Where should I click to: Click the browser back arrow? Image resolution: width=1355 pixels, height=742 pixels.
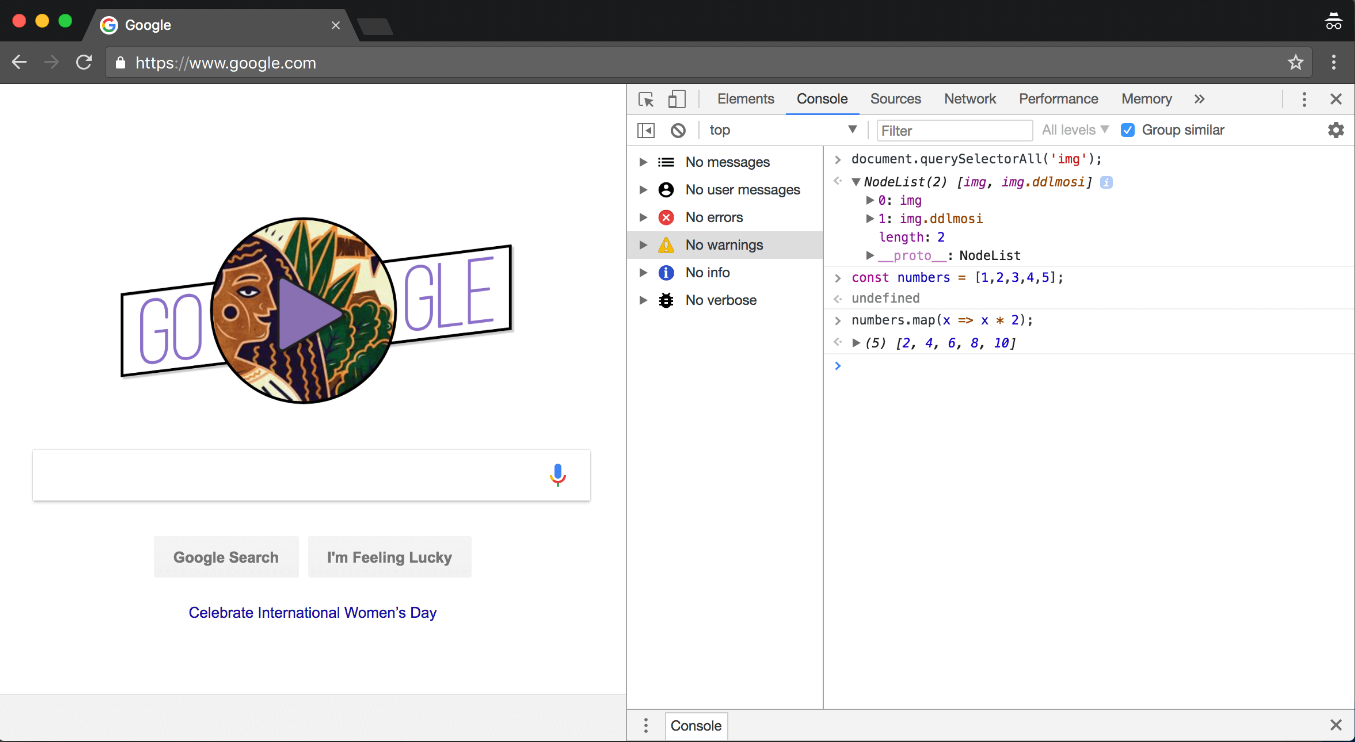(x=19, y=62)
